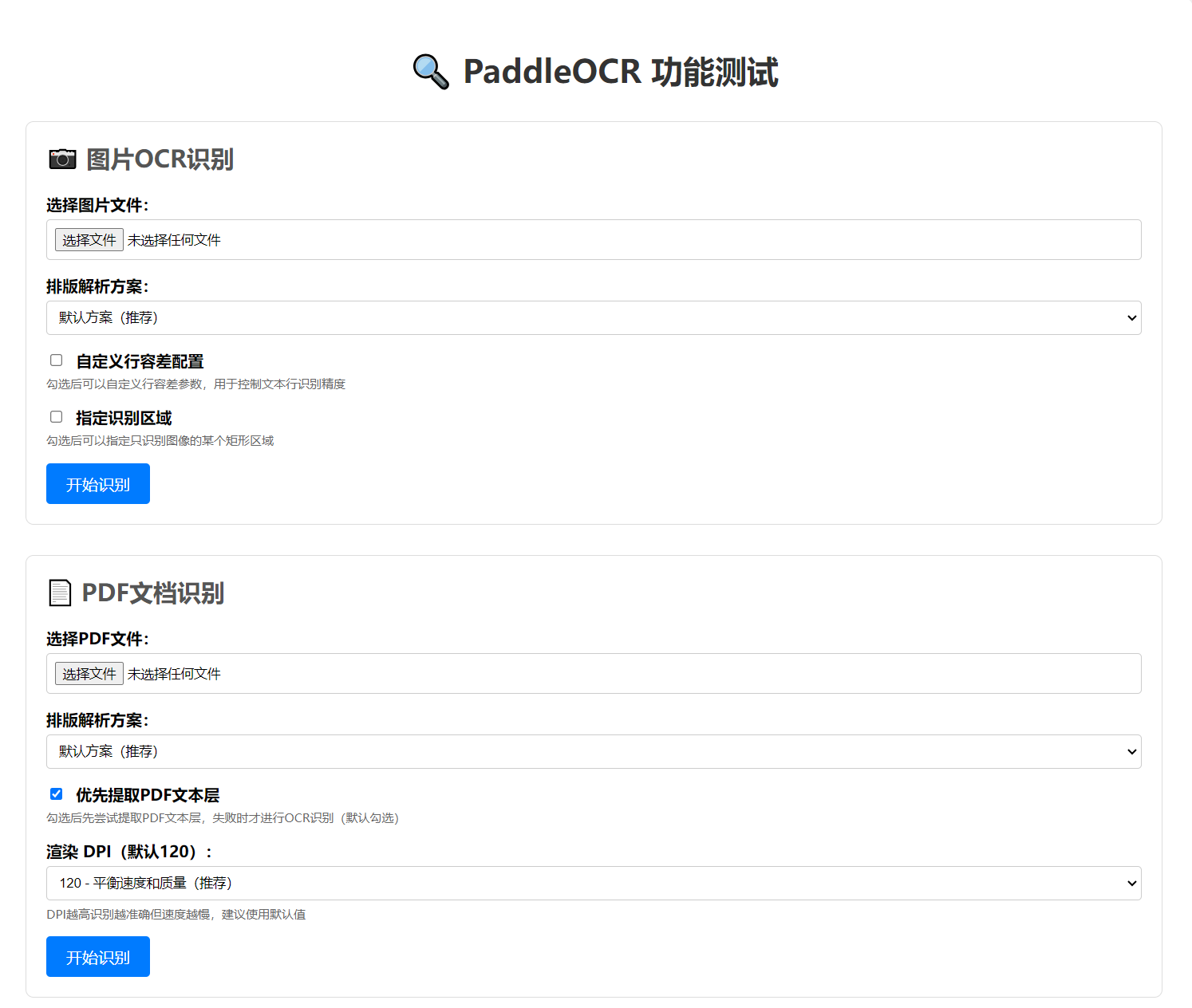Start recognition with 开始识别 in image section
This screenshot has height=1008, width=1192.
tap(98, 484)
